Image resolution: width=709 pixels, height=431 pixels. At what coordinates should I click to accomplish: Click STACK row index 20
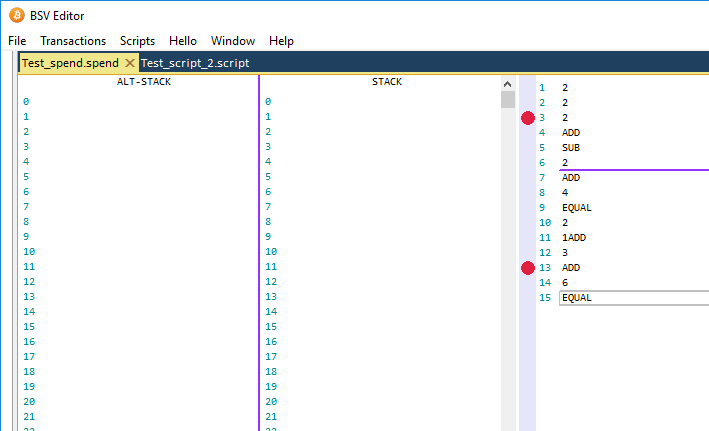(271, 402)
